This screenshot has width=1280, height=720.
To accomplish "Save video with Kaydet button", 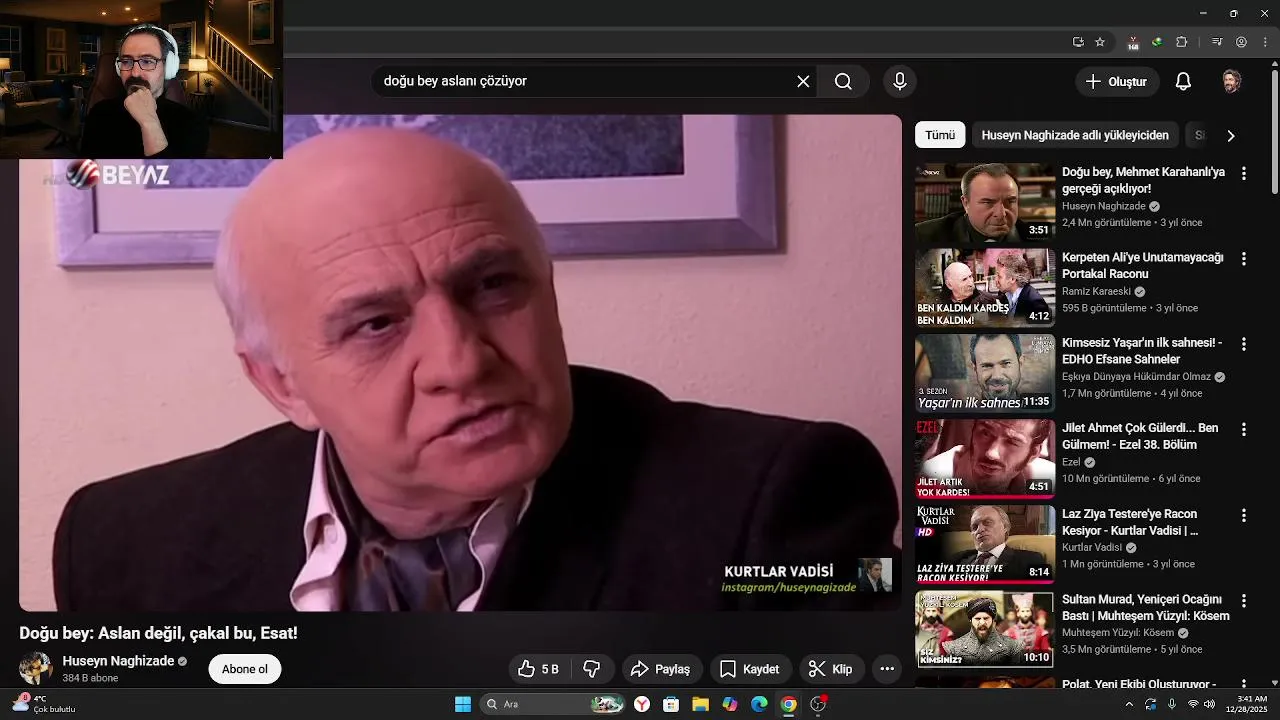I will 750,669.
